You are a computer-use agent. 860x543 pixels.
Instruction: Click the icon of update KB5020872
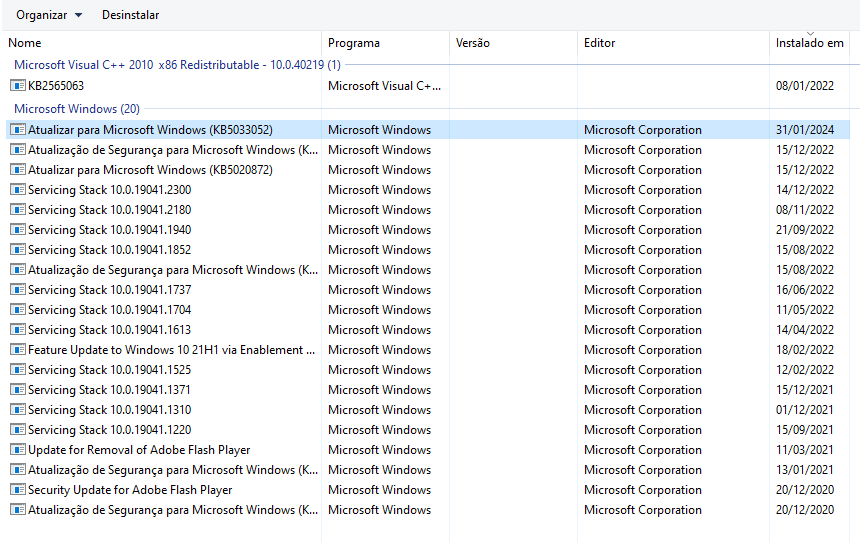click(x=18, y=169)
